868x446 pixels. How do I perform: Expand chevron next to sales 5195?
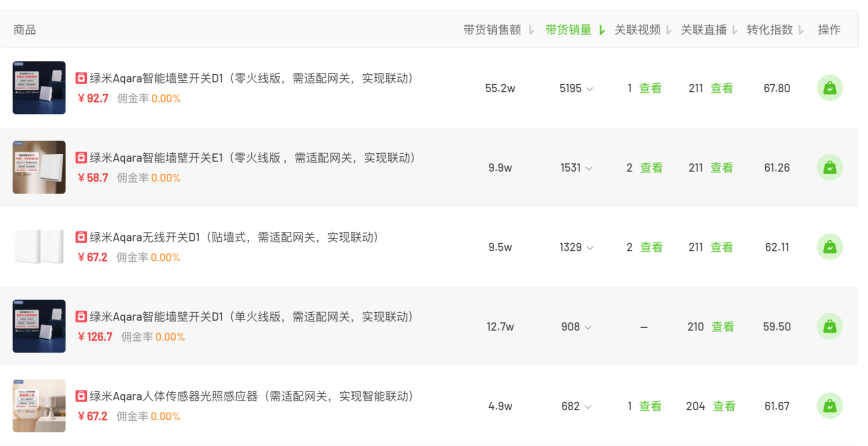[590, 89]
